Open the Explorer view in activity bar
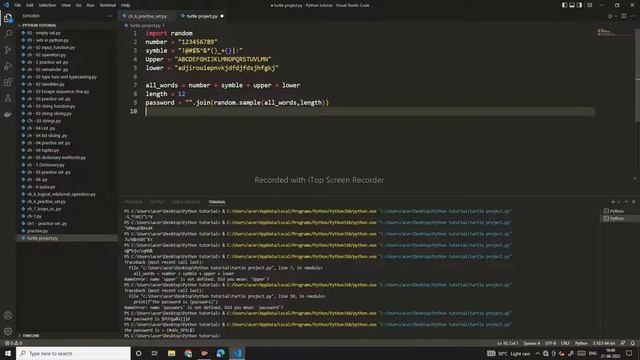The height and width of the screenshot is (360, 640). (8, 18)
